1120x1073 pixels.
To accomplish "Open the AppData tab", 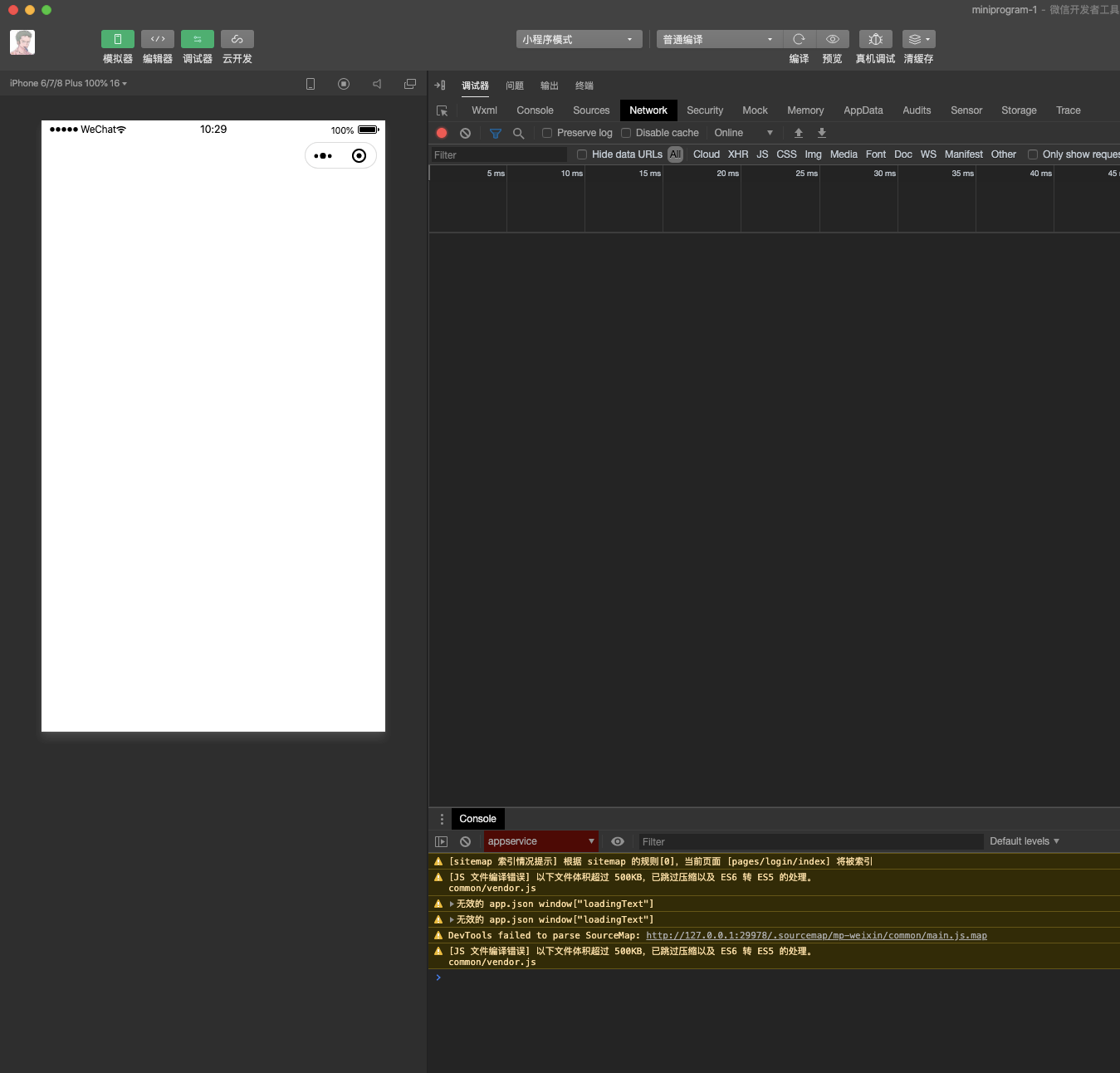I will point(863,110).
